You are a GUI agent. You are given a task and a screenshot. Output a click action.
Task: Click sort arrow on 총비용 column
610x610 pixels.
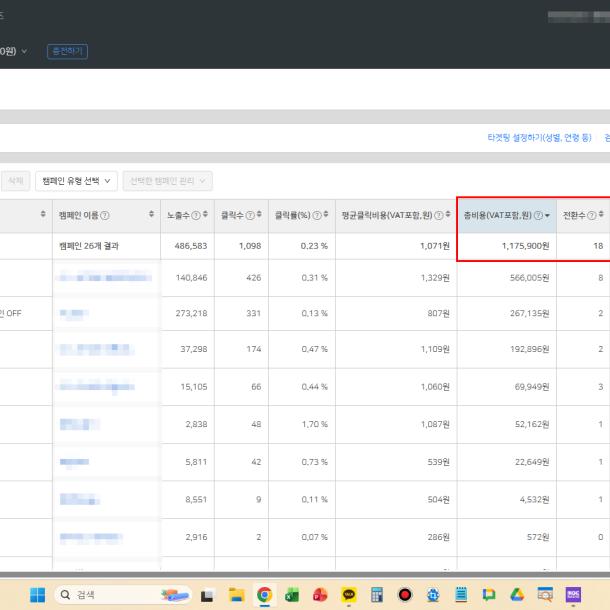[x=547, y=216]
